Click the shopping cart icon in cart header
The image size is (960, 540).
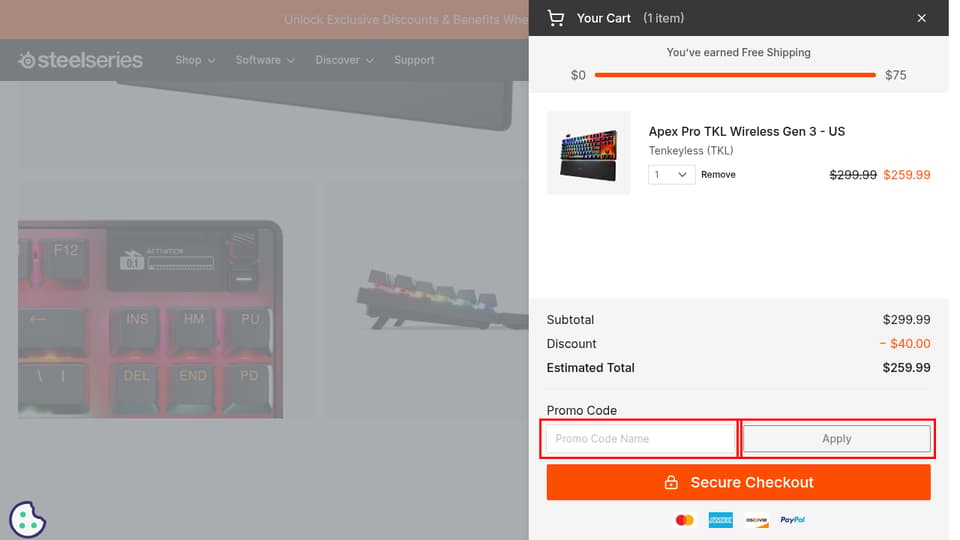point(555,18)
